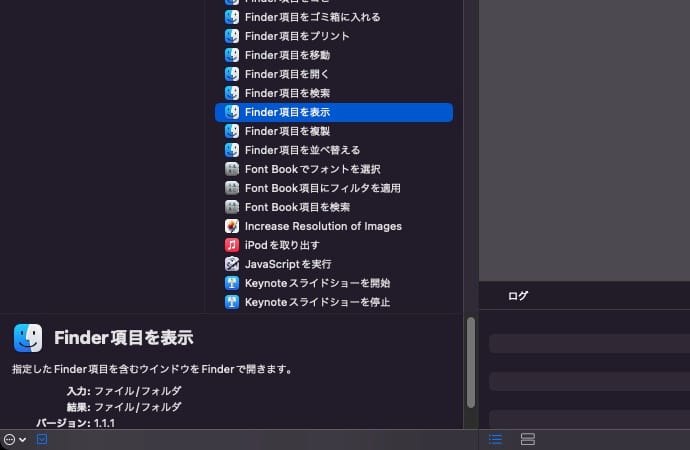
Task: Click the Increase Resolution of Images action icon
Action: point(232,226)
